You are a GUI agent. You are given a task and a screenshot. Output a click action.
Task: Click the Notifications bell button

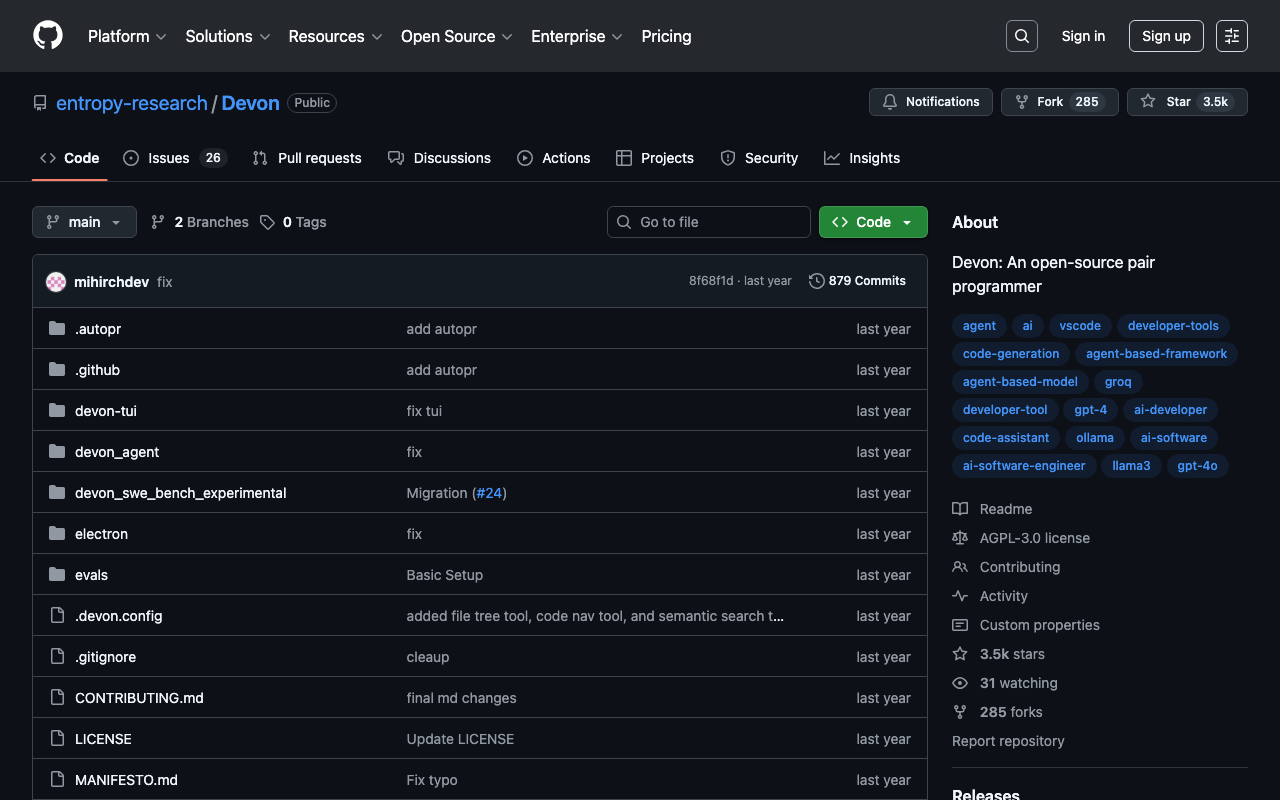coord(930,102)
